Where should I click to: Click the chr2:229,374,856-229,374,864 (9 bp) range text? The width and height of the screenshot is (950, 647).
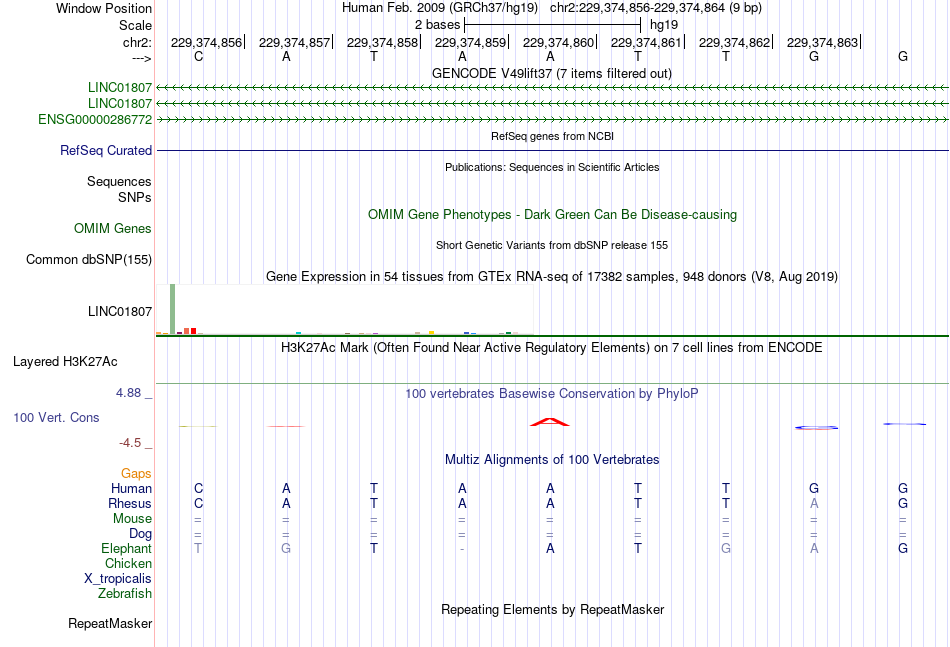pos(656,8)
